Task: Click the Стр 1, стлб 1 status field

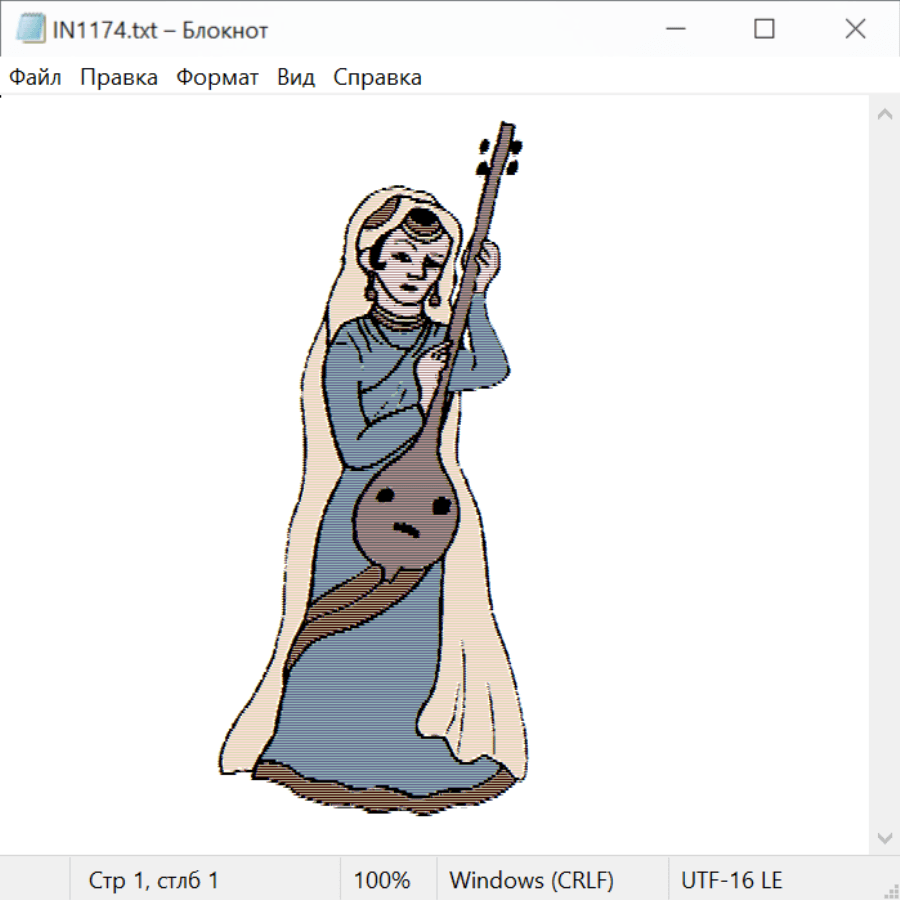Action: coord(153,881)
